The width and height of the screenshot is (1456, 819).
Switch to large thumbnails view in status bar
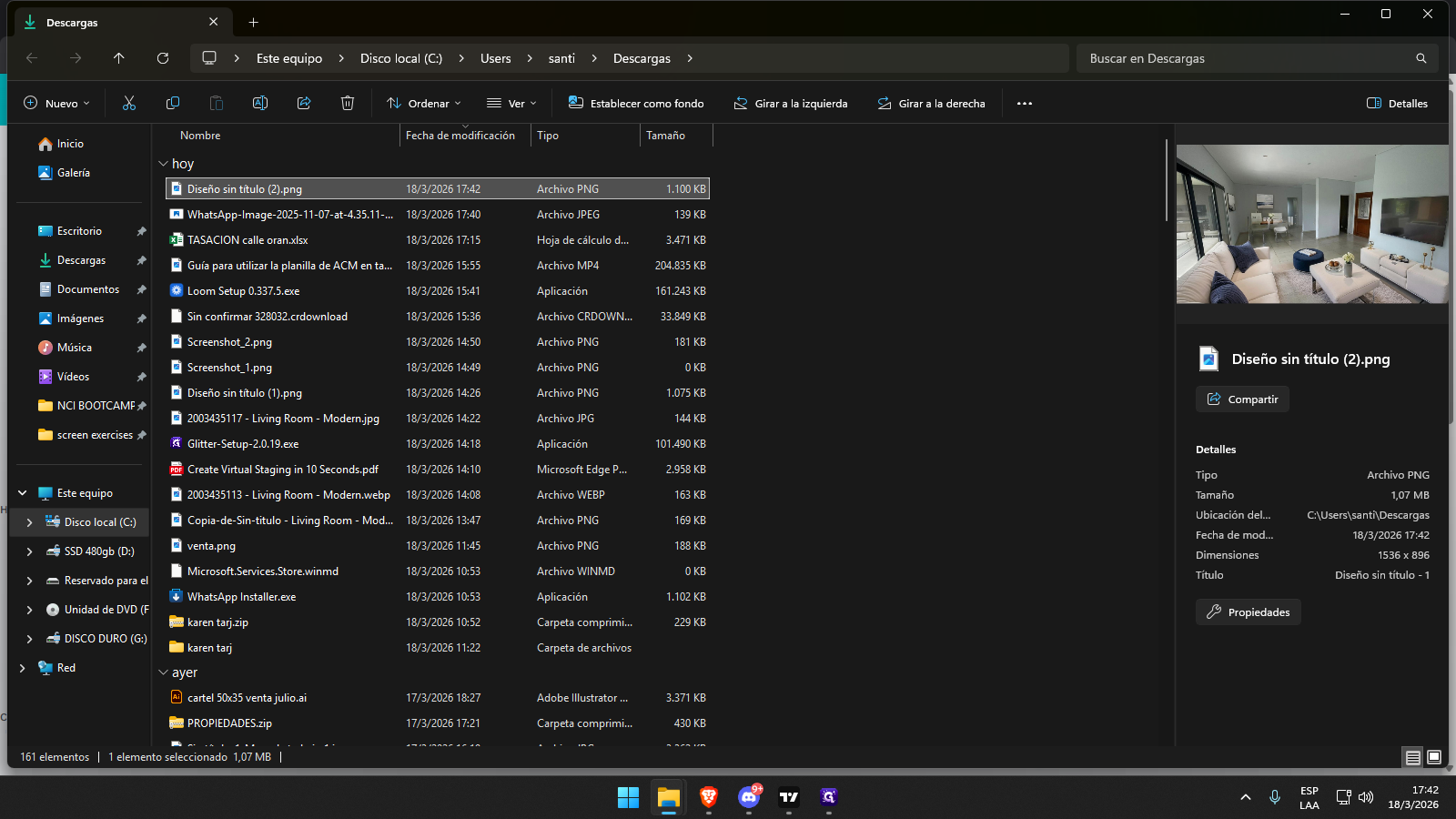(x=1434, y=757)
